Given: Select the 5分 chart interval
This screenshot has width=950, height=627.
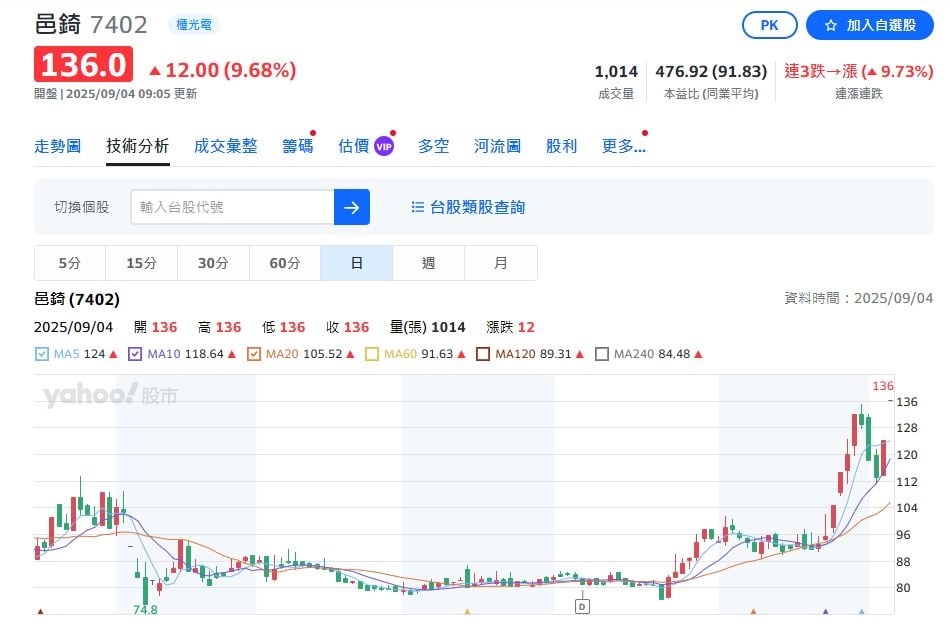Looking at the screenshot, I should 68,262.
